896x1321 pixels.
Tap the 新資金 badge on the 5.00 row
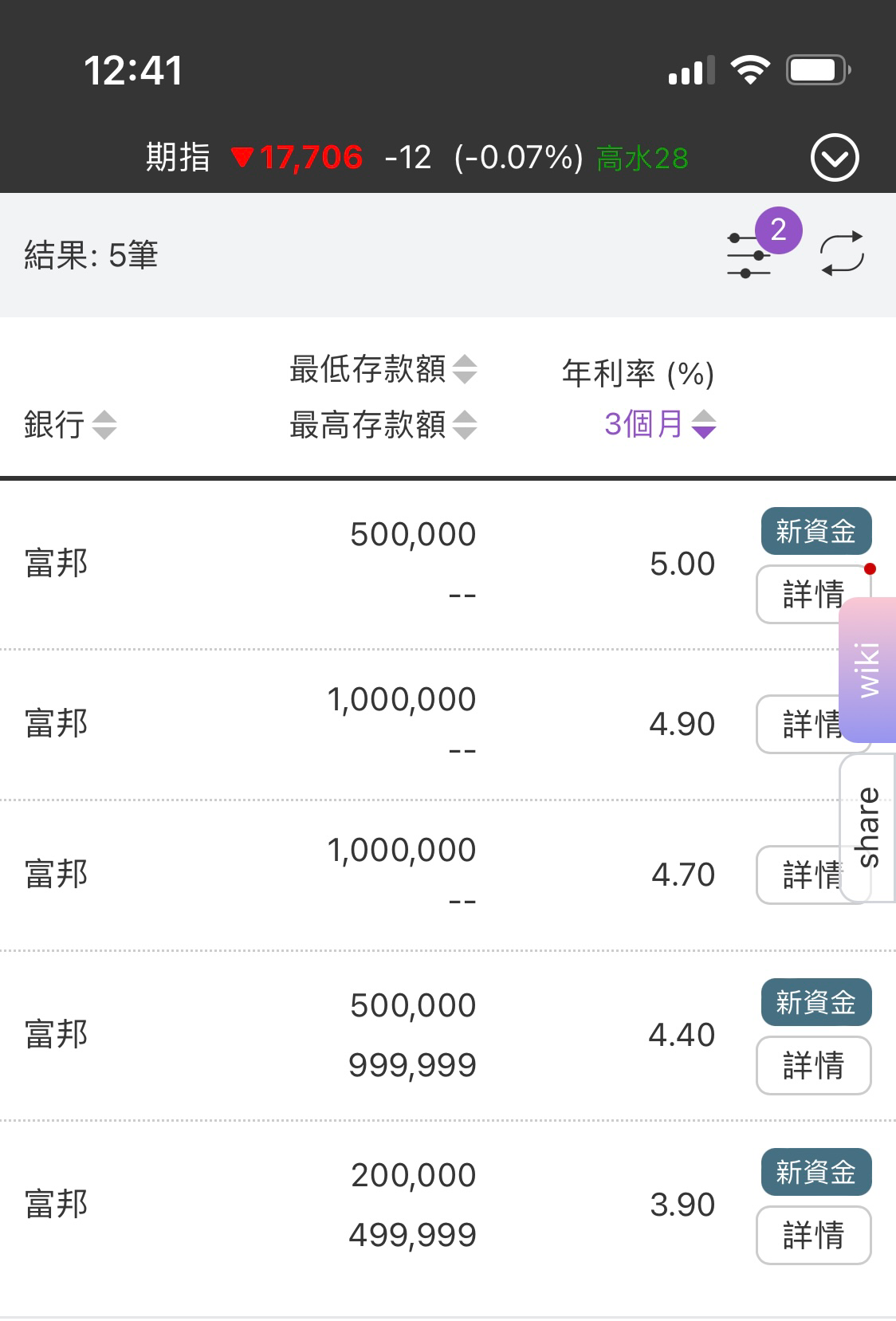pos(816,531)
